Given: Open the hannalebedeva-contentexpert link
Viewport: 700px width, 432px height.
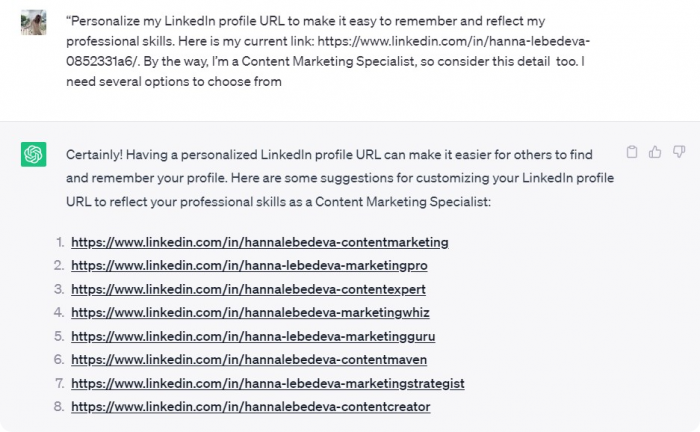Looking at the screenshot, I should 248,289.
